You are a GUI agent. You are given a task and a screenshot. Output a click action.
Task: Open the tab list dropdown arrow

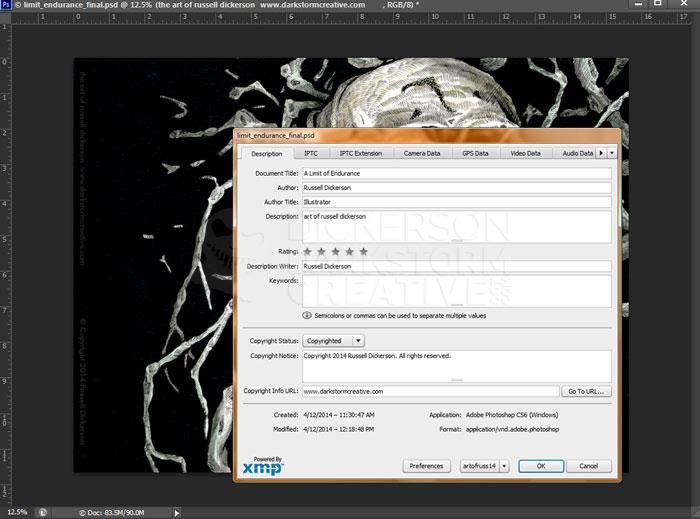612,153
